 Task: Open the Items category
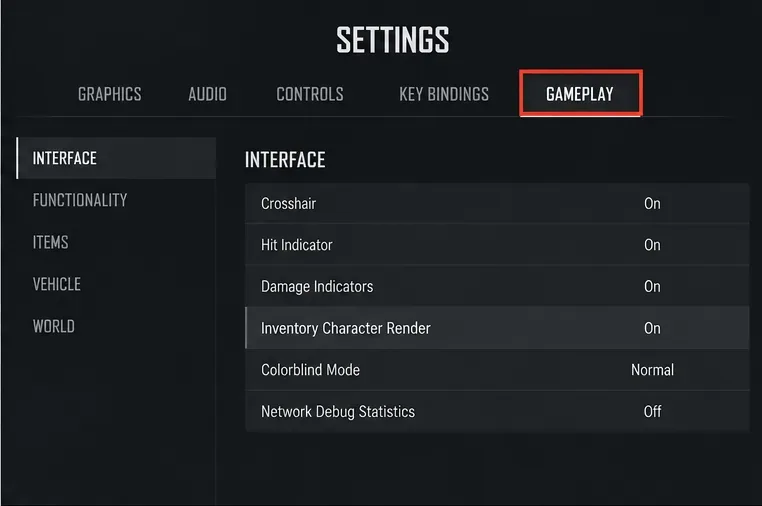point(51,242)
